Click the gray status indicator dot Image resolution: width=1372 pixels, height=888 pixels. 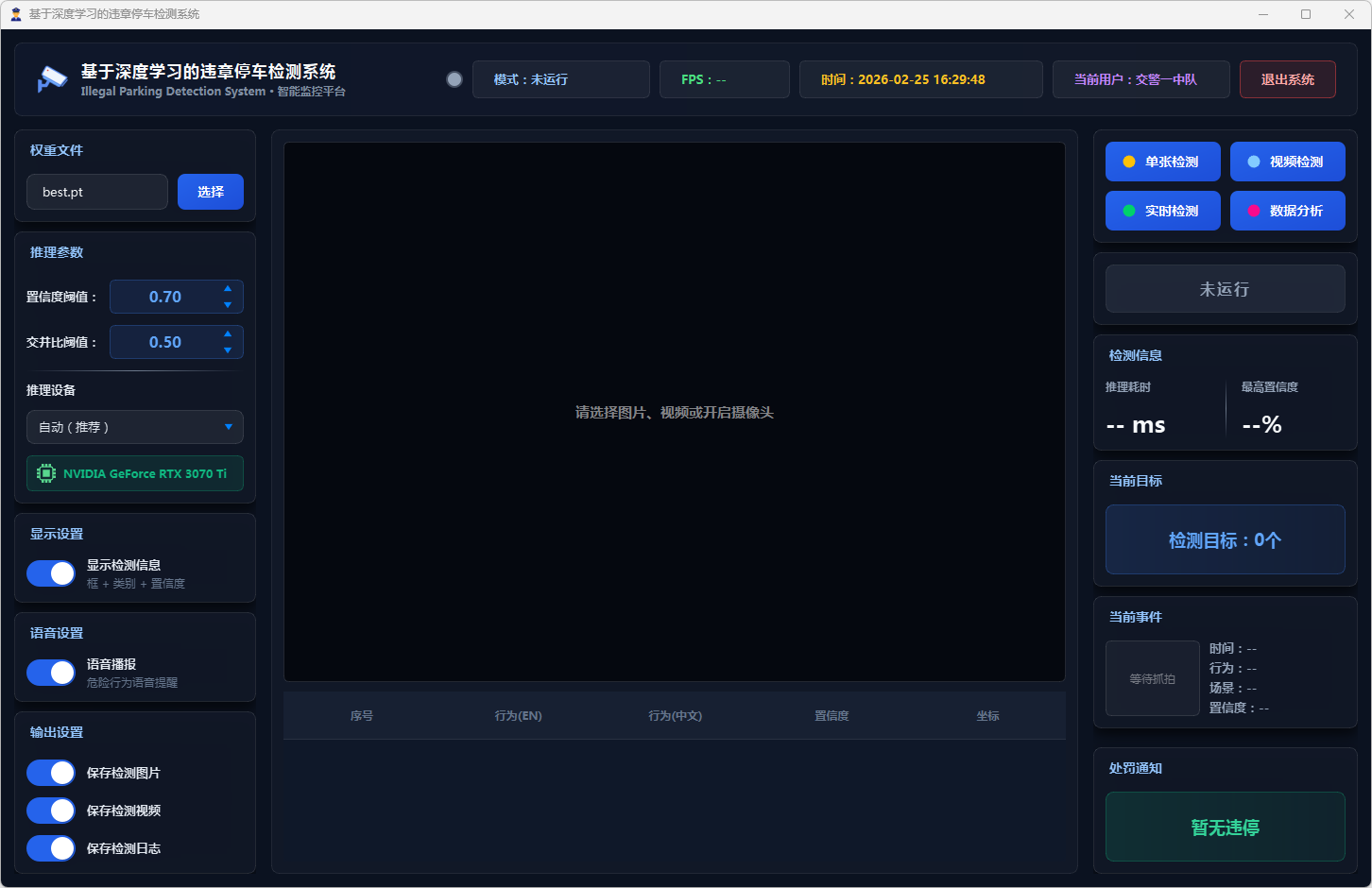coord(454,79)
